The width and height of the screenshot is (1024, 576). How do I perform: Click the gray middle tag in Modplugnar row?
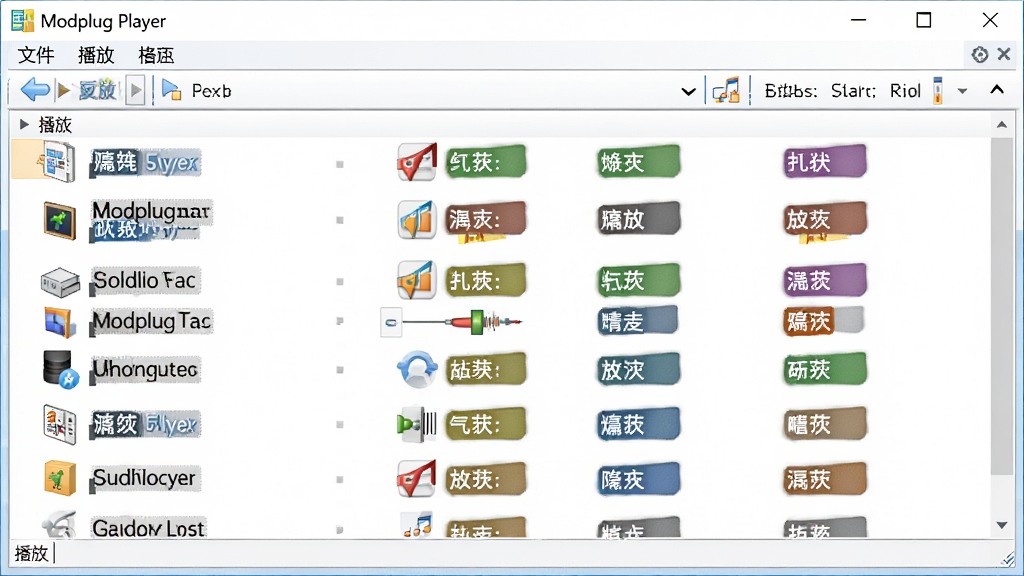pyautogui.click(x=638, y=219)
